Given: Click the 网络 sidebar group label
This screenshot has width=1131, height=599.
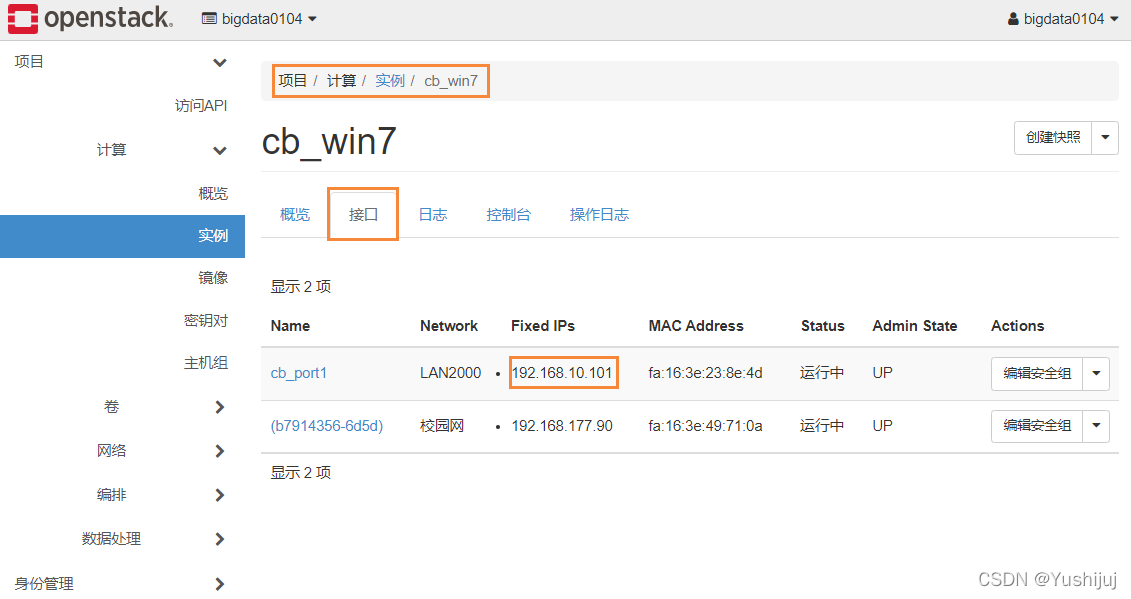Looking at the screenshot, I should 111,451.
